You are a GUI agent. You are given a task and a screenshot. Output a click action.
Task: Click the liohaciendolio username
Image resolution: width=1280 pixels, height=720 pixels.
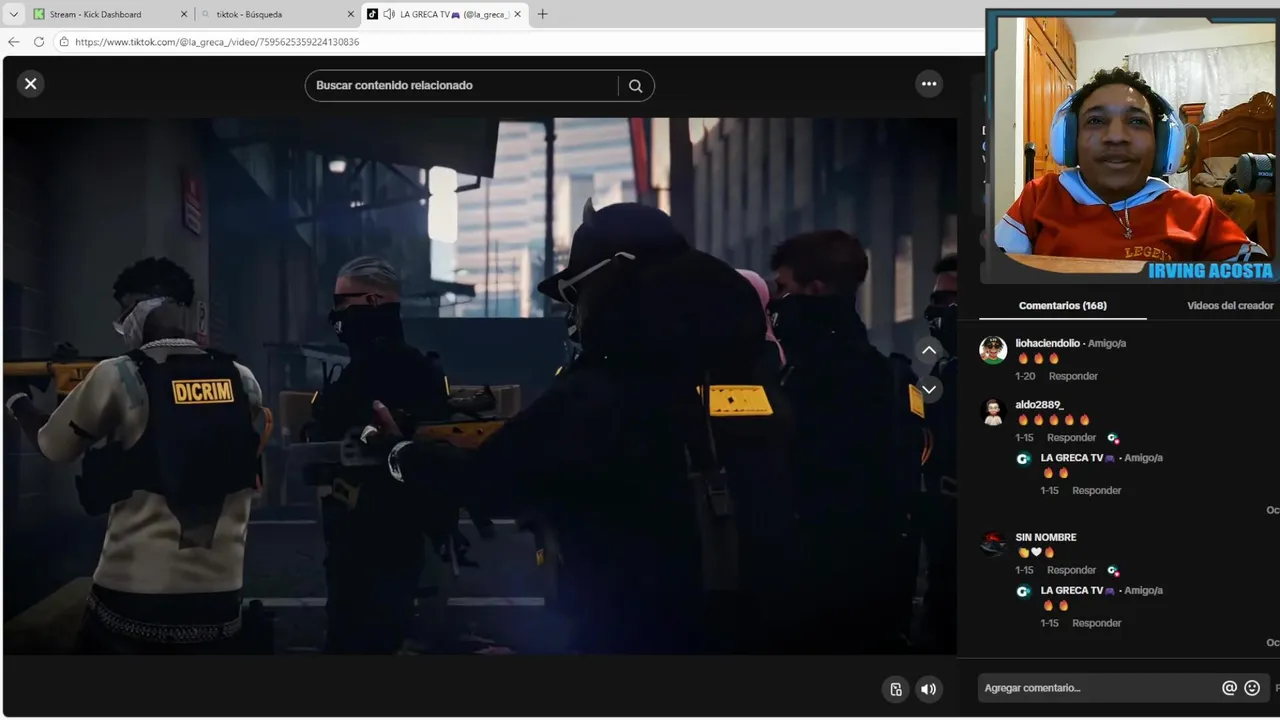tap(1047, 343)
